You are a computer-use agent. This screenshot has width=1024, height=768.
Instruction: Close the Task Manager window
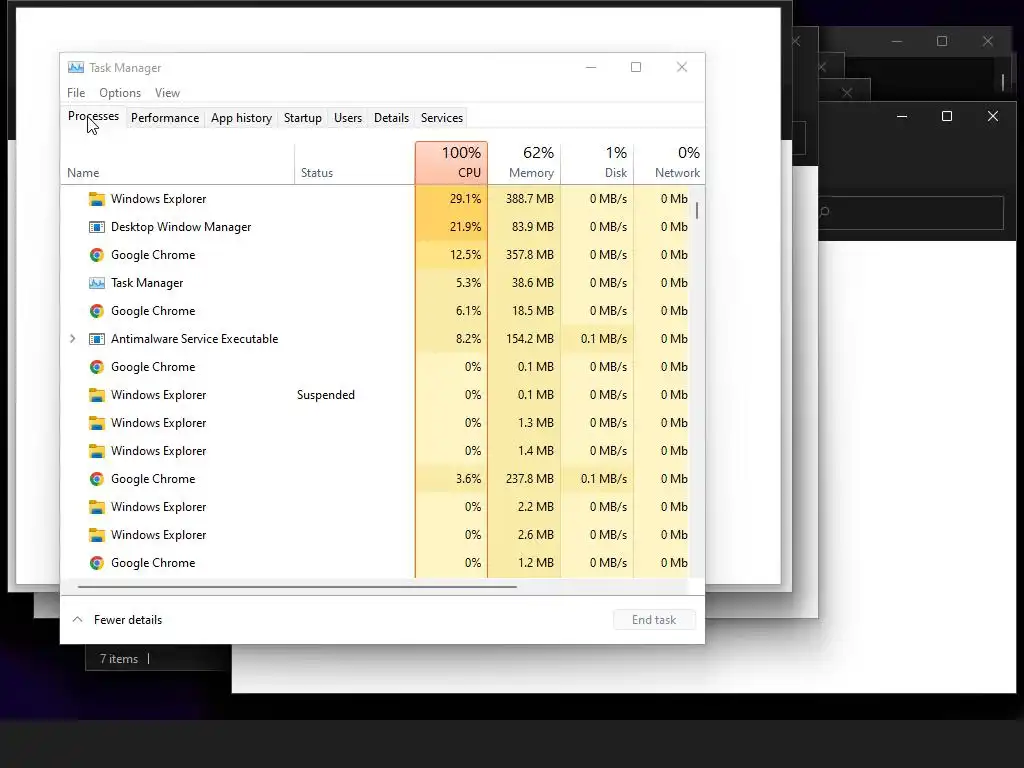pos(682,67)
